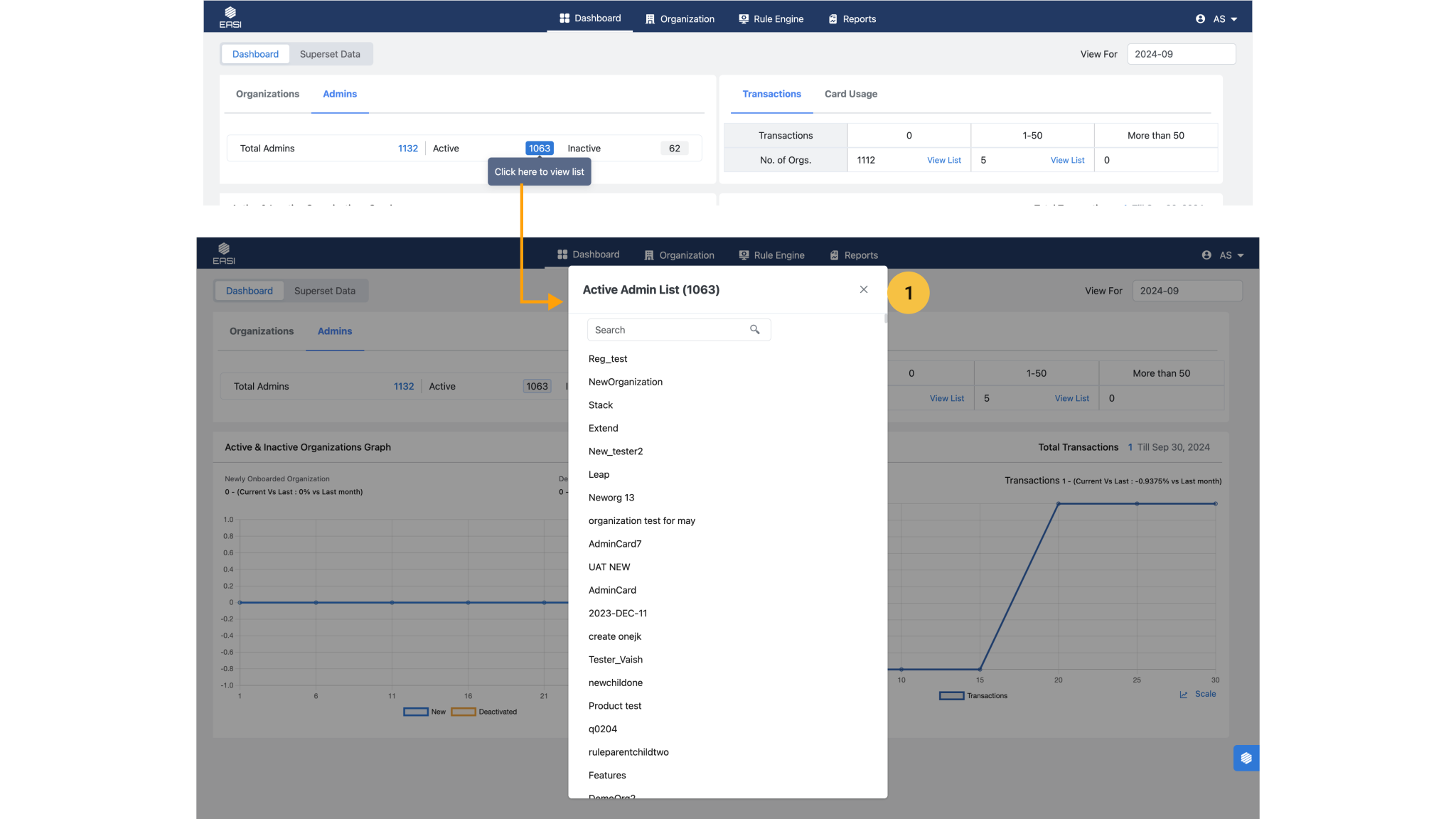This screenshot has height=819, width=1456.
Task: Open View List for 1-50 transactions
Action: (x=1067, y=161)
